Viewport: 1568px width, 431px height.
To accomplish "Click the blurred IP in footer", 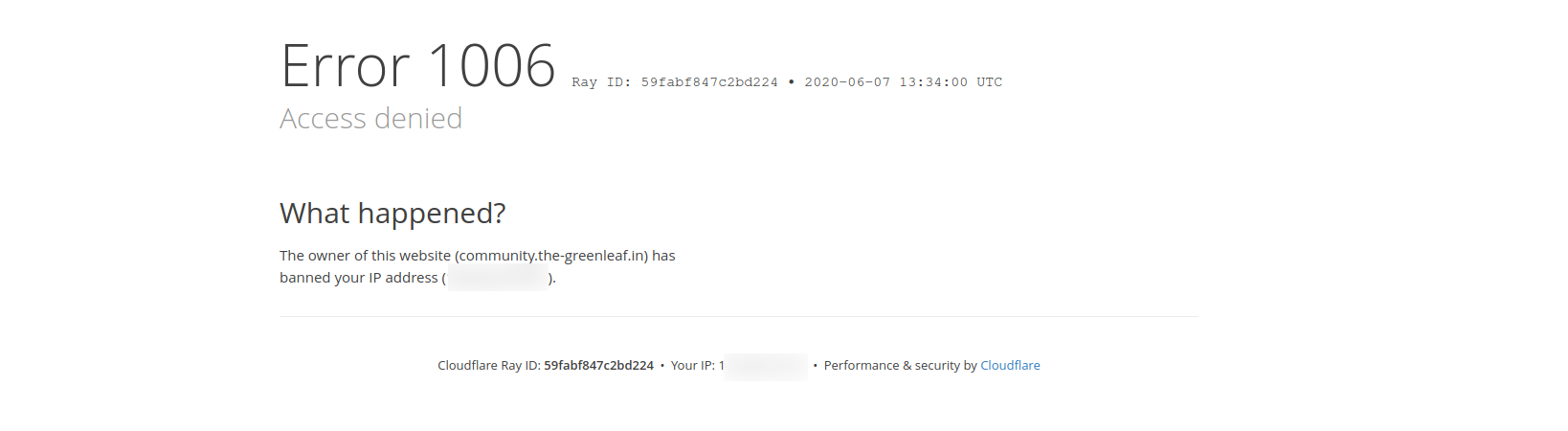I will [766, 366].
